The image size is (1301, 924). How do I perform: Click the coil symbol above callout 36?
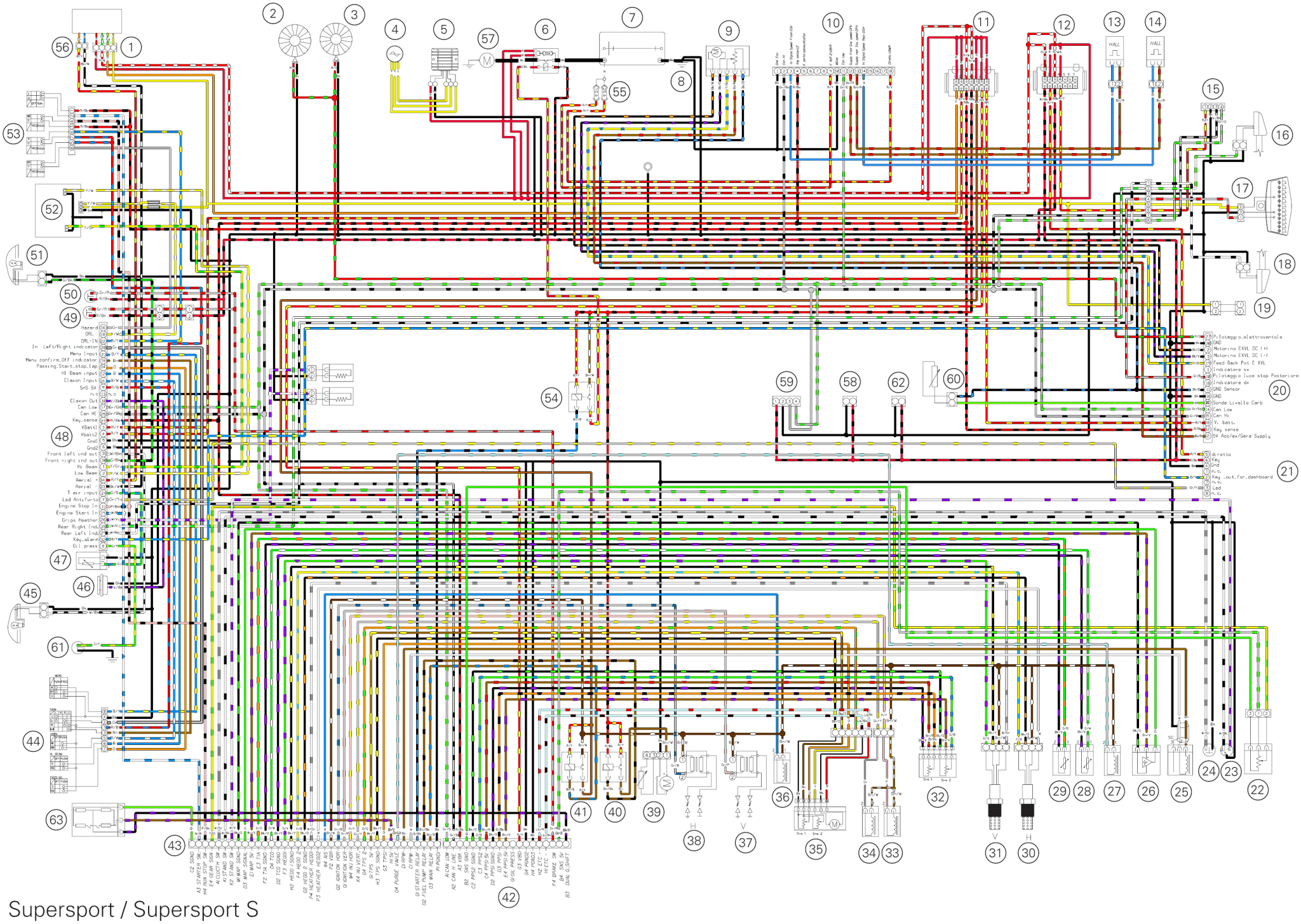tap(783, 769)
